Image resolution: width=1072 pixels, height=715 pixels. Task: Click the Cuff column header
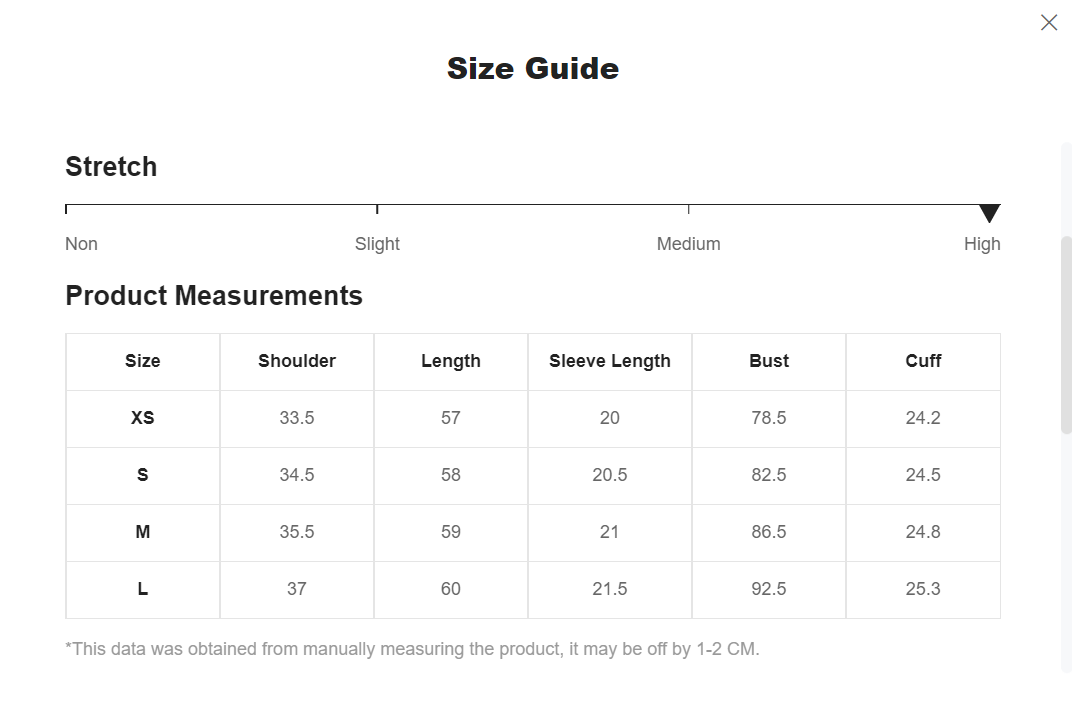coord(923,362)
